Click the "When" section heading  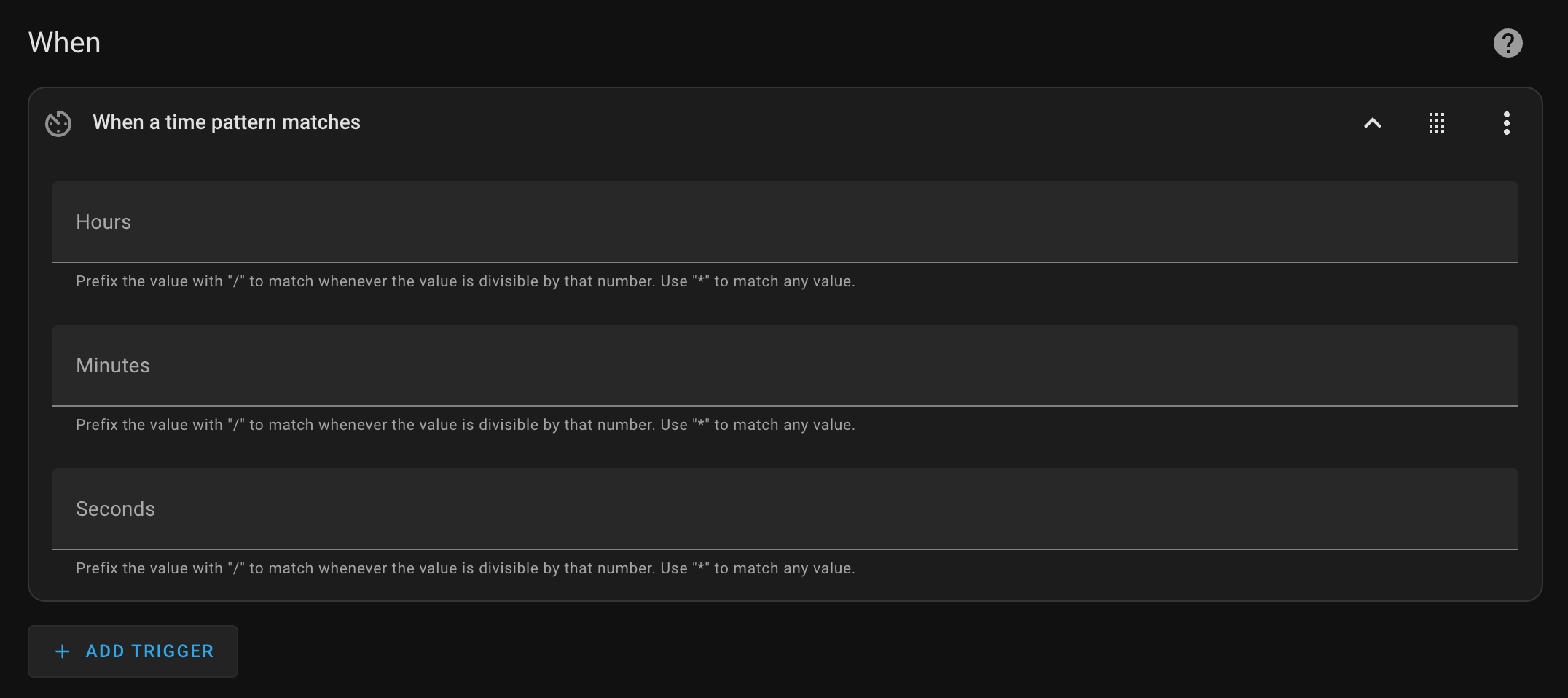coord(64,43)
